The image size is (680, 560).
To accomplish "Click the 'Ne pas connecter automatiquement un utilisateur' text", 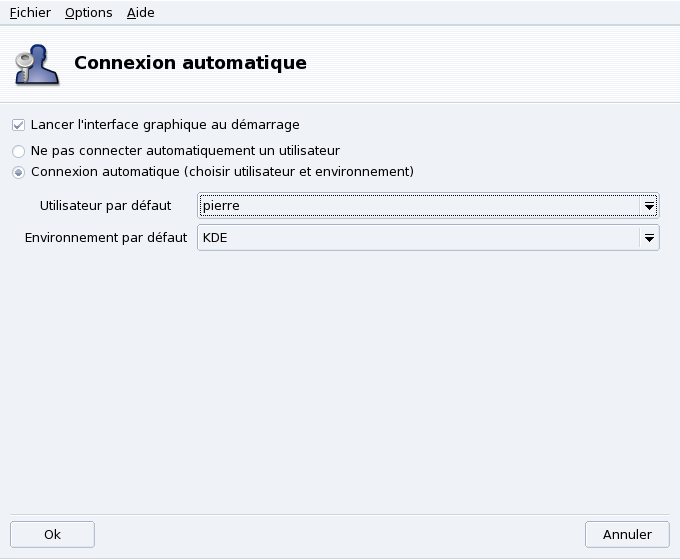I will pos(185,151).
